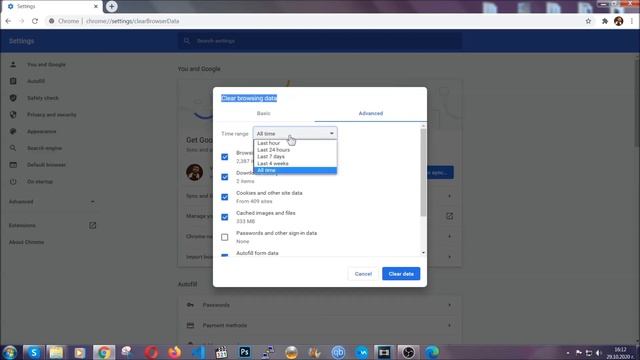
Task: Uncheck Cached images and files
Action: [224, 217]
